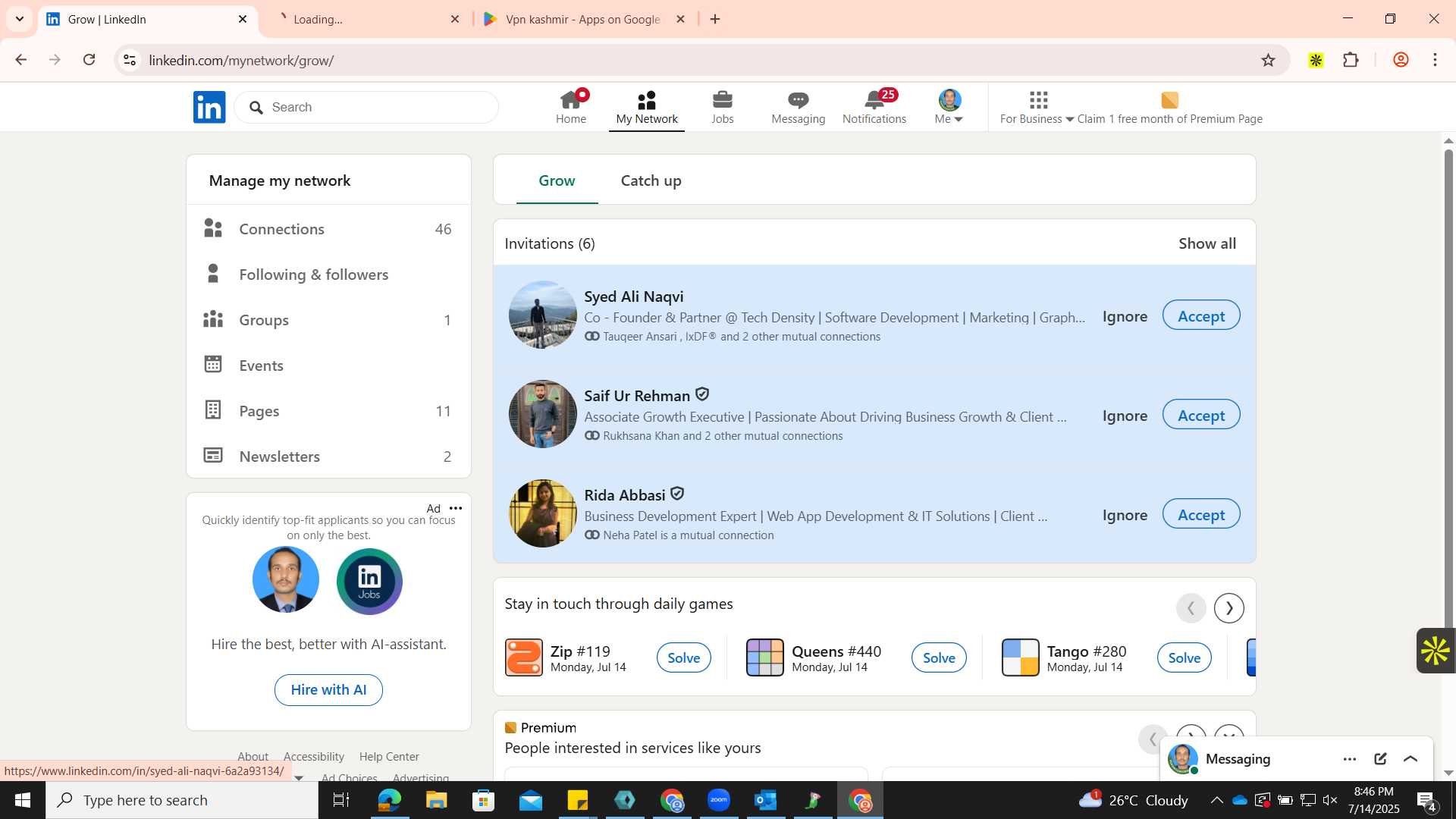Open Events in Manage my network
The image size is (1456, 819).
coord(328,366)
